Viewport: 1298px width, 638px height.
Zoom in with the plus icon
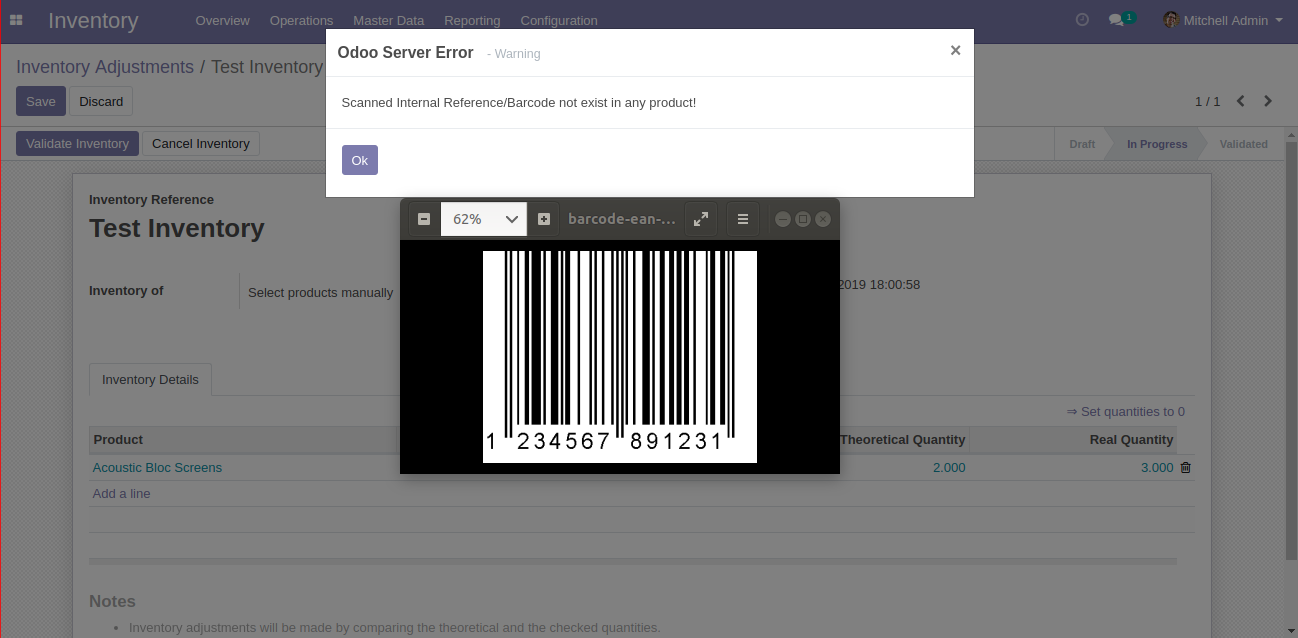[x=544, y=219]
